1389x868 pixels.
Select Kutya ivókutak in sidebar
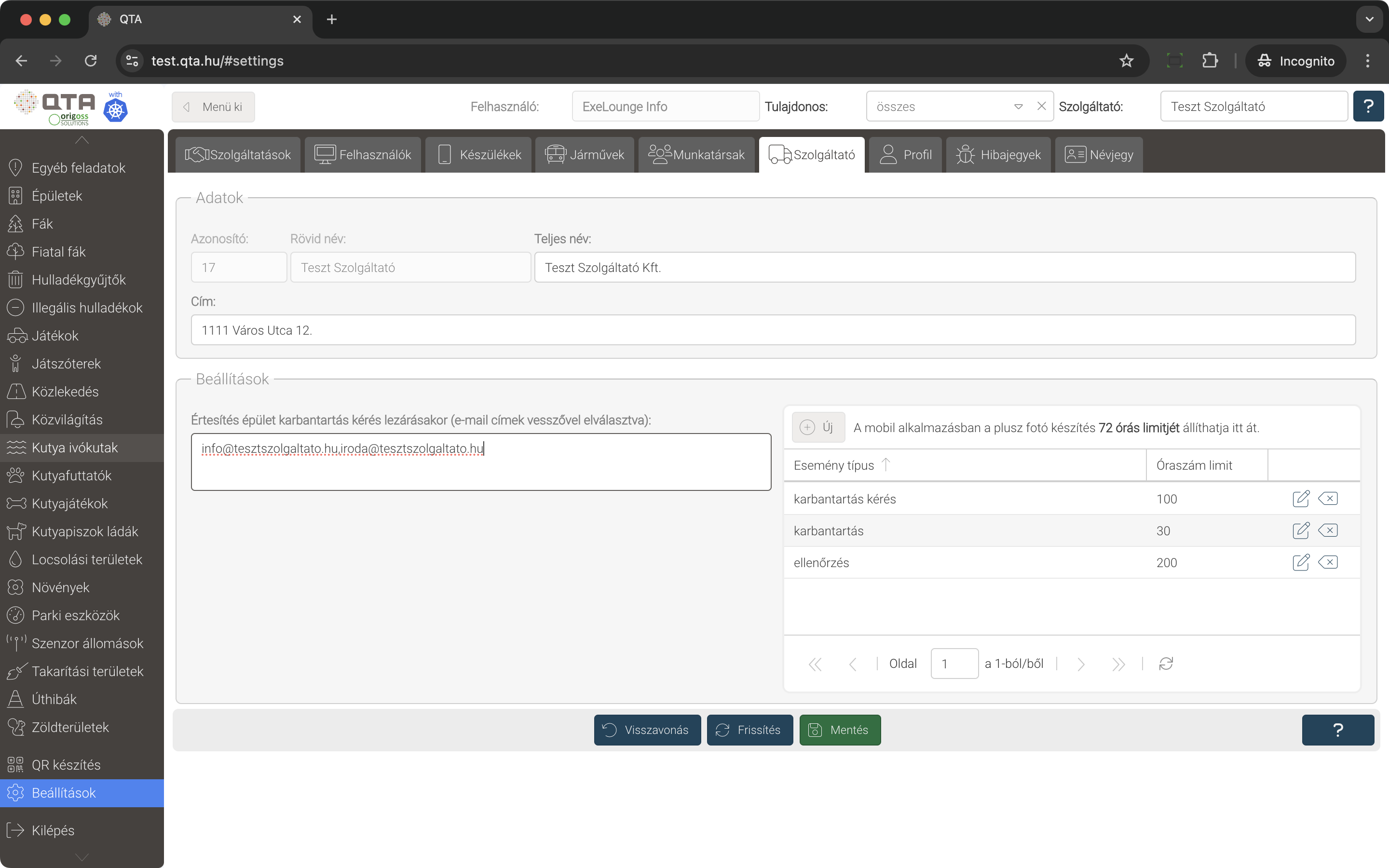(82, 448)
